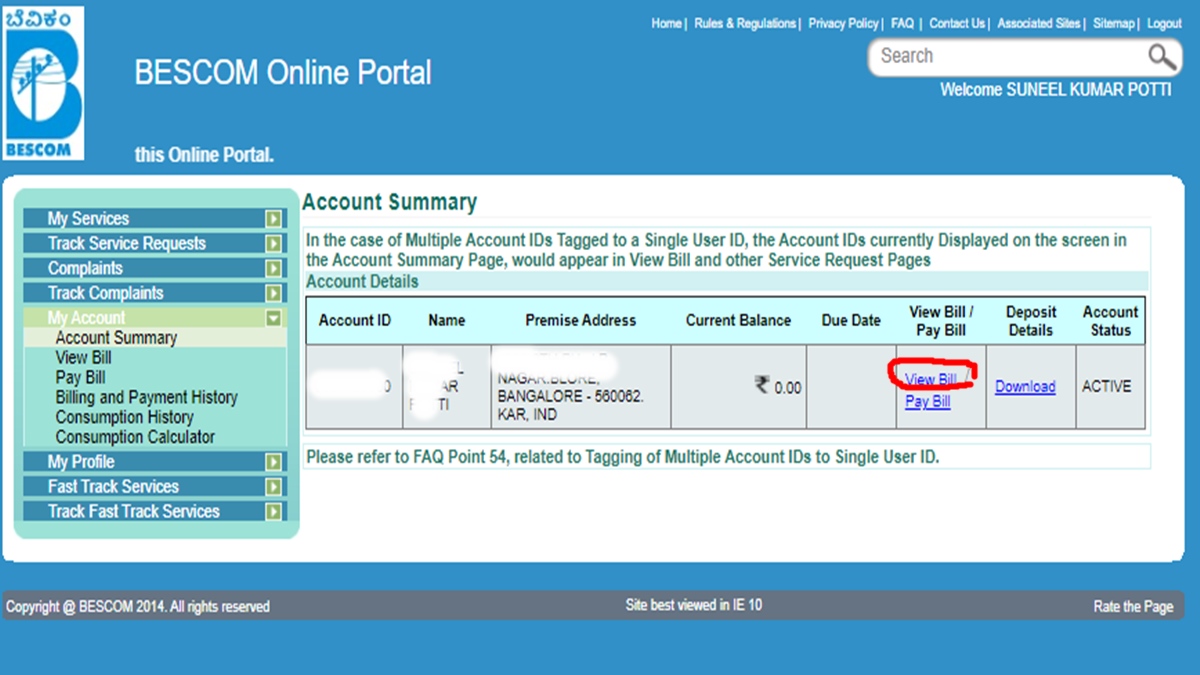Click the Name column header
1200x675 pixels.
[x=446, y=321]
